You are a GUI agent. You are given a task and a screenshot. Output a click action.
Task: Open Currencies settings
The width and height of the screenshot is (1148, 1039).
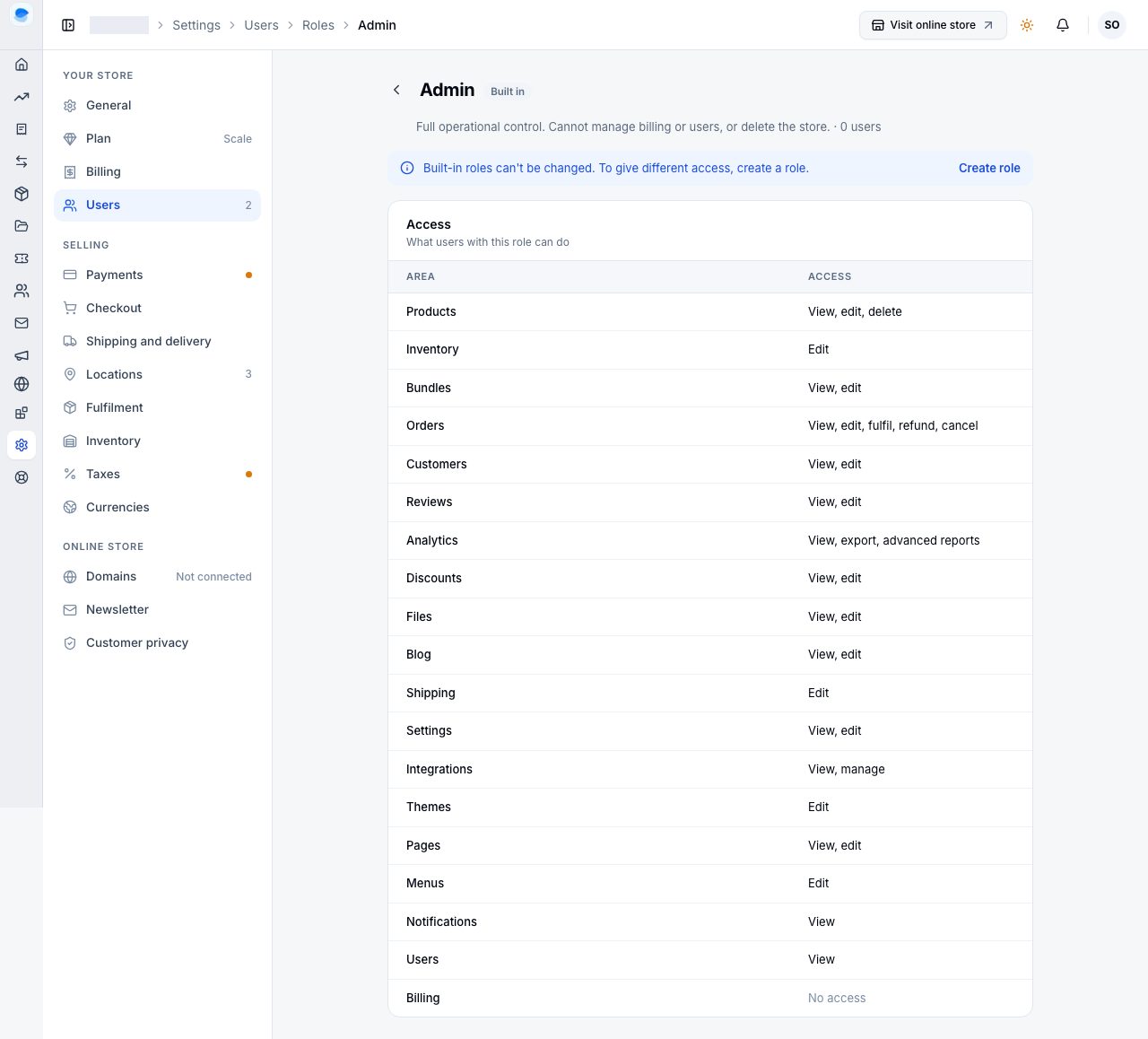pyautogui.click(x=157, y=508)
